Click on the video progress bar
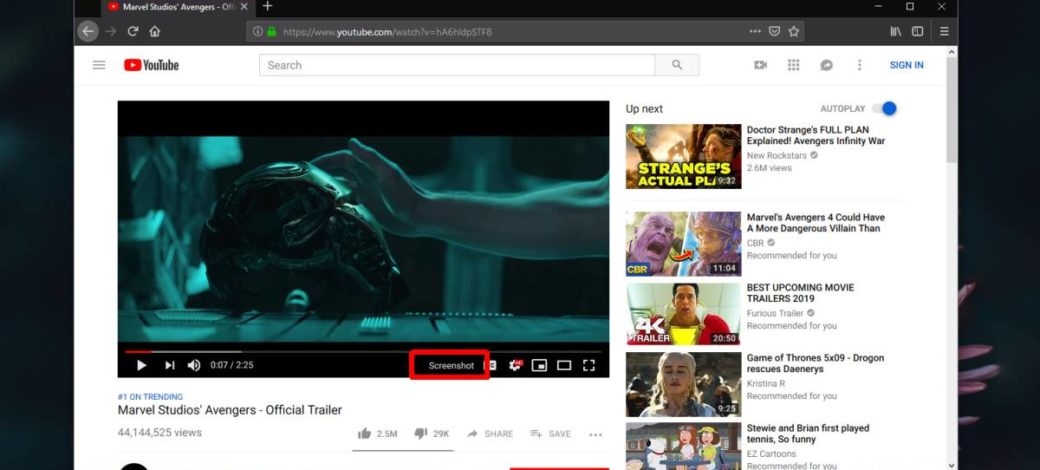Screen dimensions: 1040x470 (x=360, y=351)
